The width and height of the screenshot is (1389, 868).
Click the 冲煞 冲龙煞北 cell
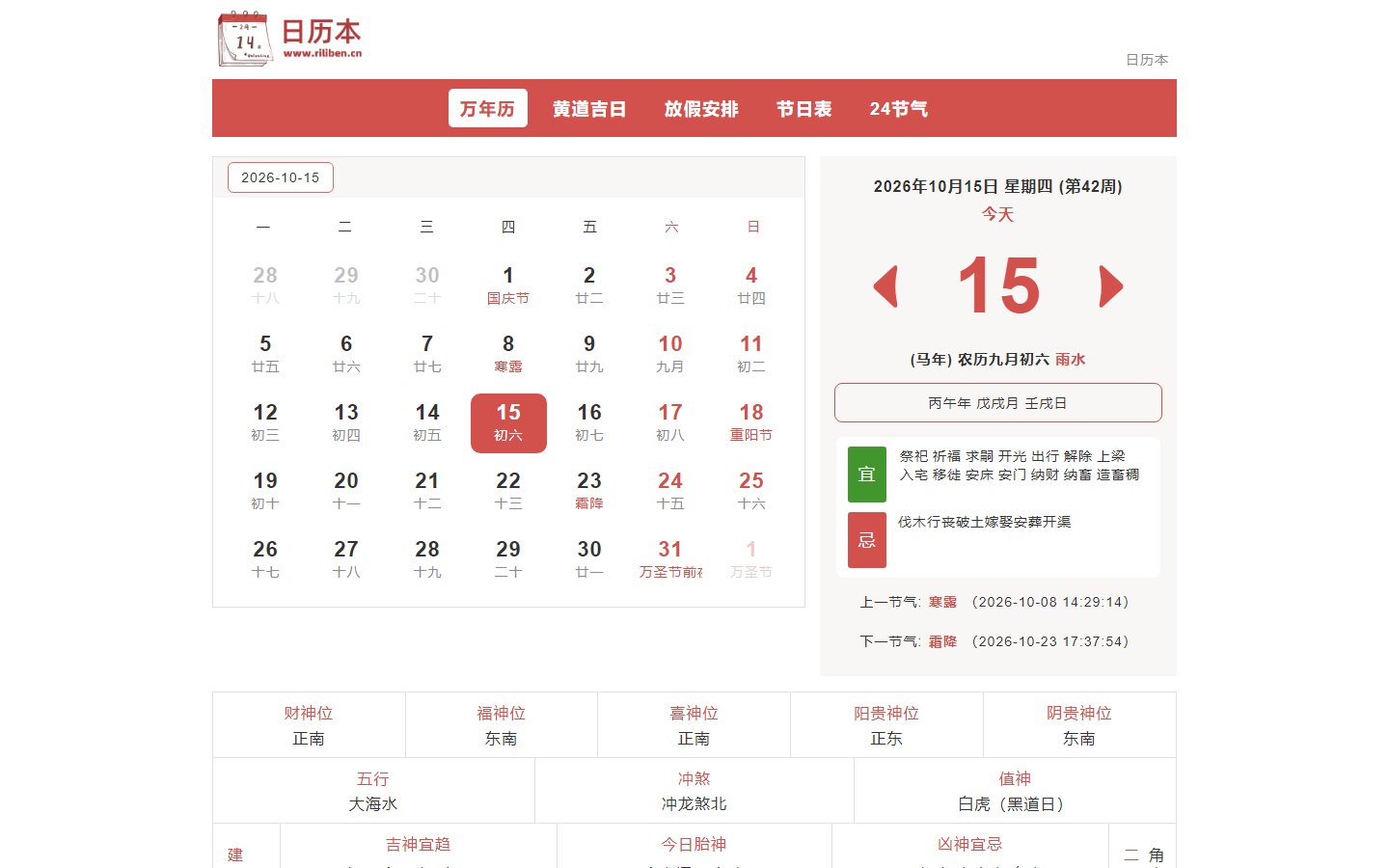tap(694, 791)
